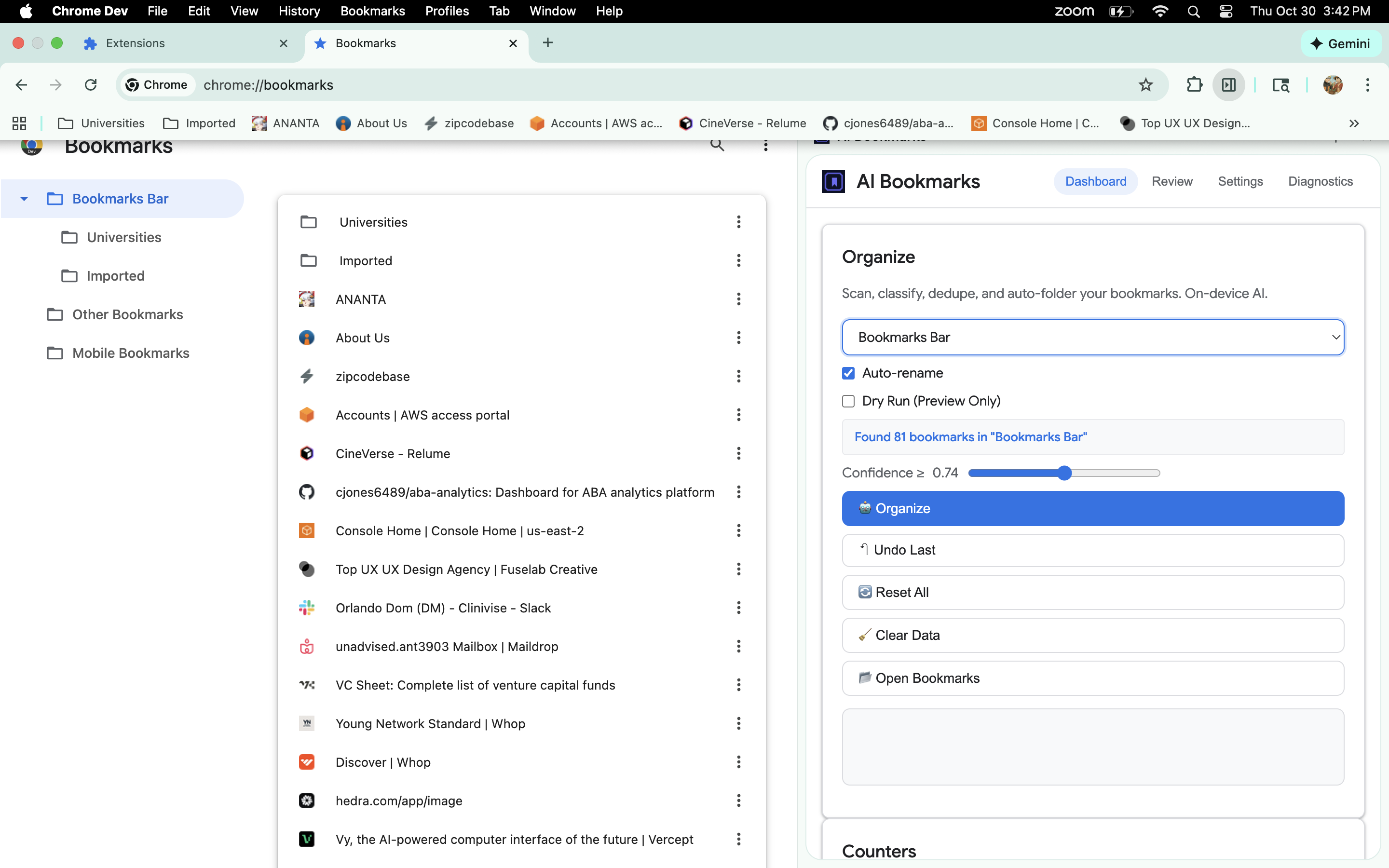The width and height of the screenshot is (1389, 868).
Task: Toggle the side panel button in toolbar
Action: 1228,85
